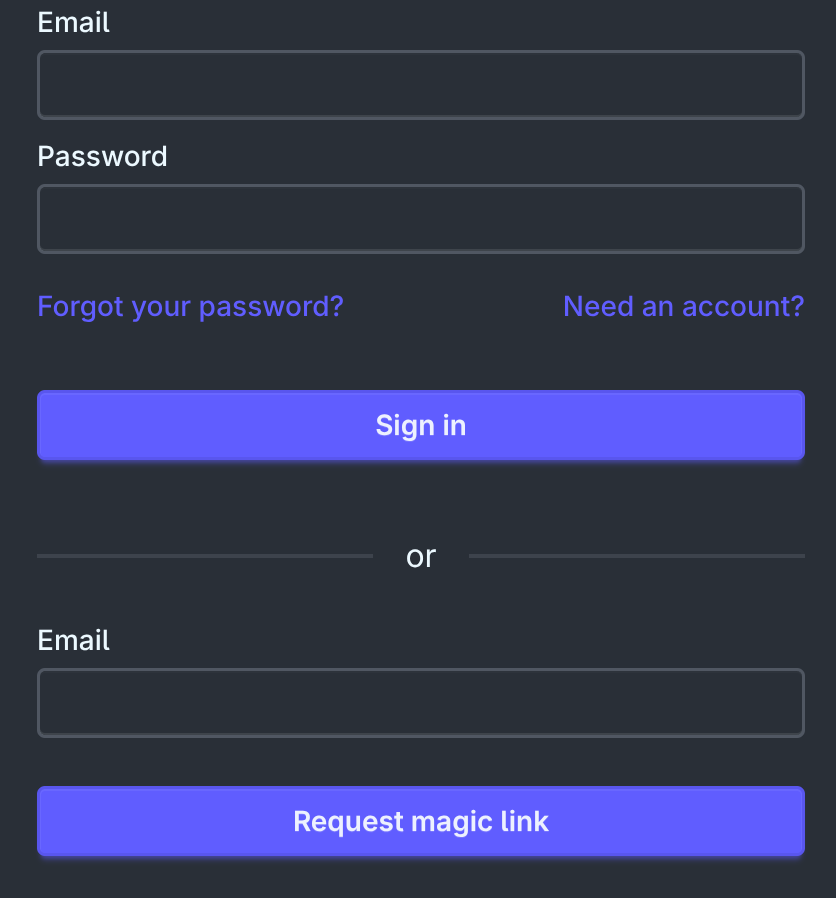Click the Email field above Request magic link
Screen dimensions: 836x898
point(420,703)
